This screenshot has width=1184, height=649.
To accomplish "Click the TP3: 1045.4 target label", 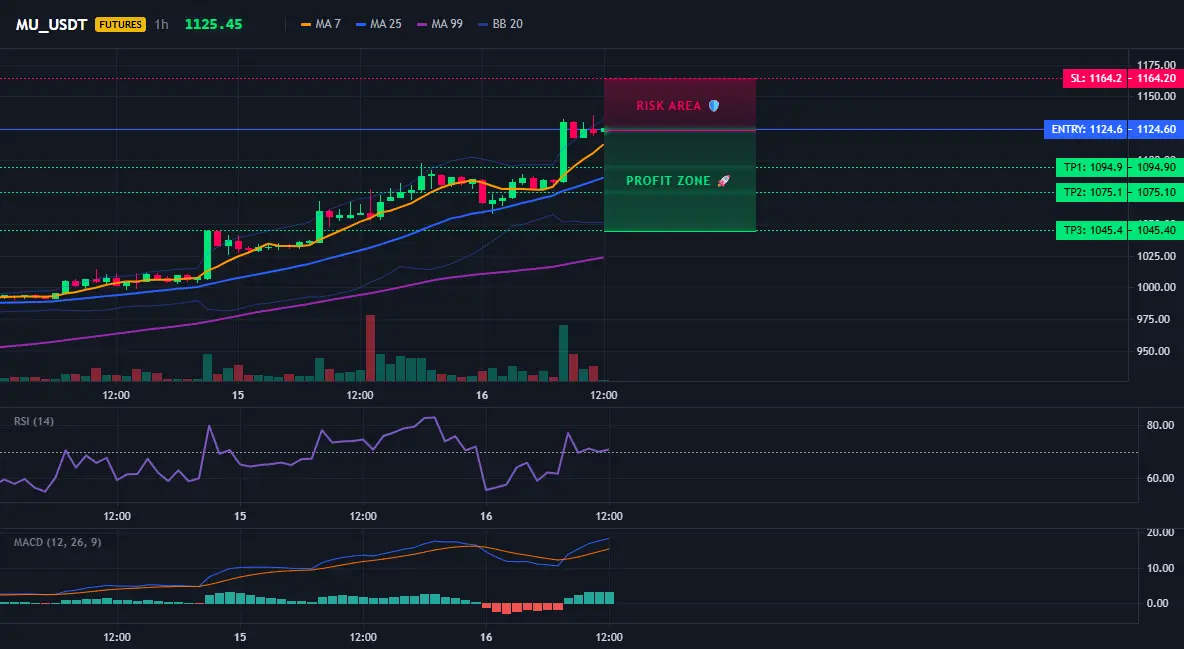I will (x=1092, y=230).
